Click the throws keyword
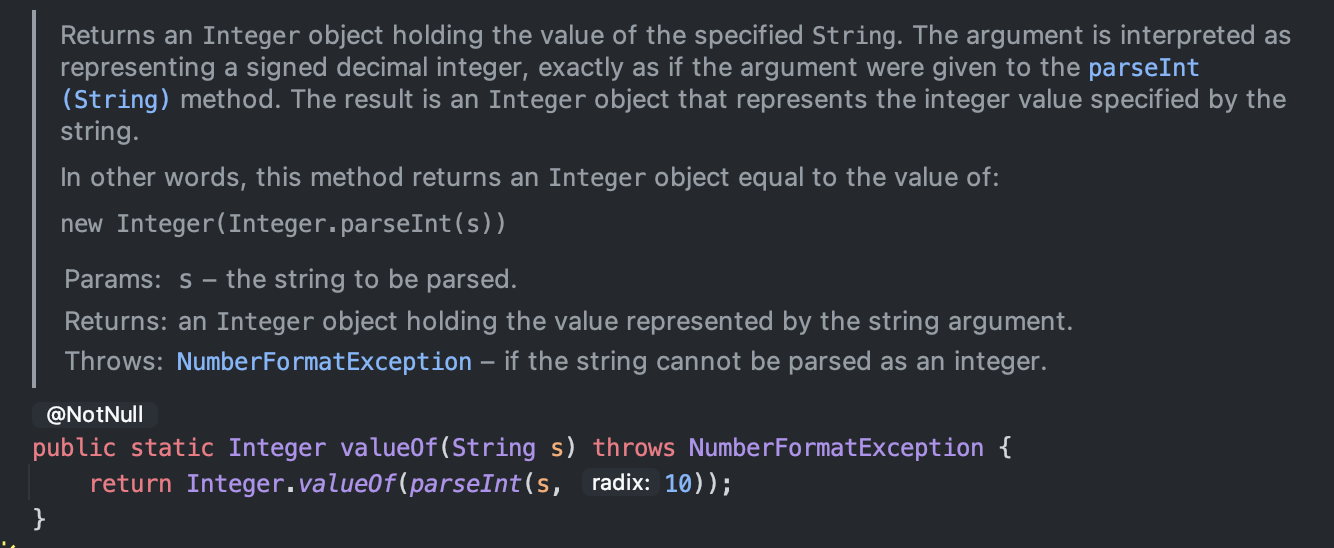Viewport: 1334px width, 548px height. (x=634, y=447)
